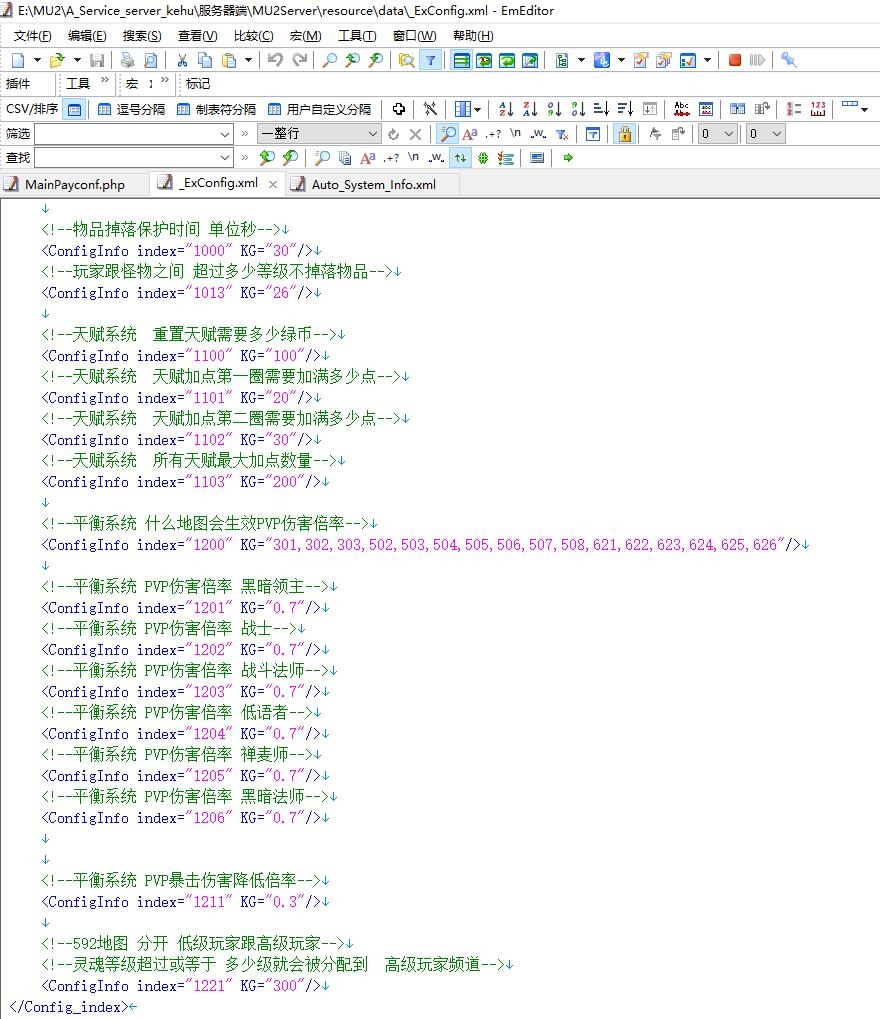Image resolution: width=880 pixels, height=1019 pixels.
Task: Open the New file dropdown arrow
Action: click(37, 60)
